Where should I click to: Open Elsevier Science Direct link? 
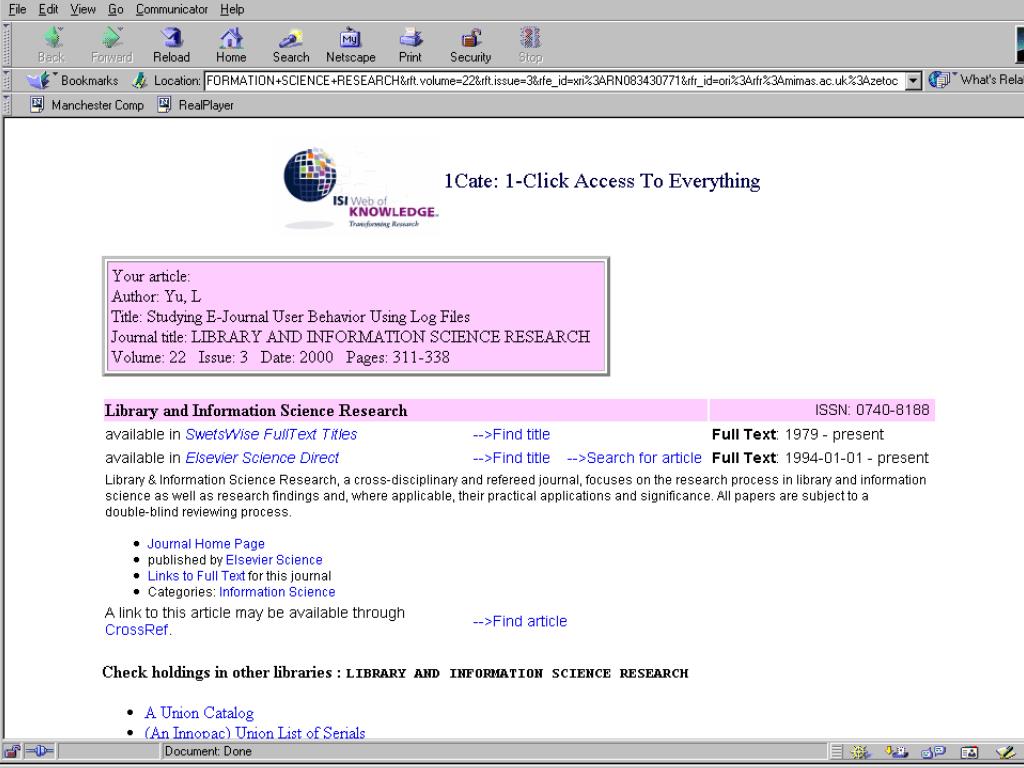(x=262, y=458)
